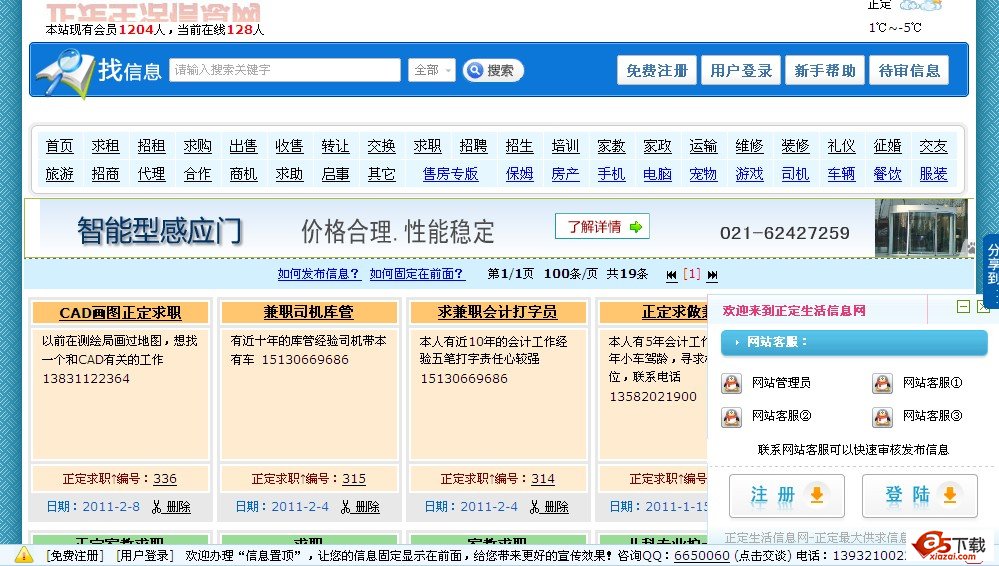Select 宠物 category
Screen dimensions: 999x566
pos(703,174)
